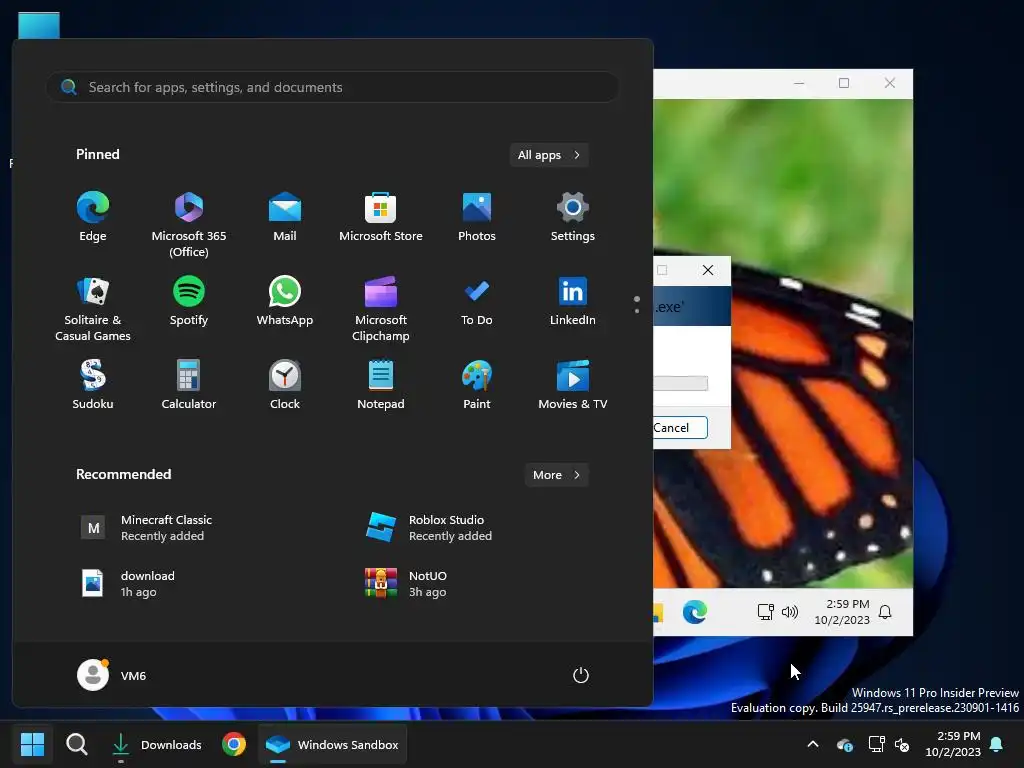This screenshot has height=768, width=1024.
Task: Open the VM6 user account menu
Action: click(x=112, y=675)
